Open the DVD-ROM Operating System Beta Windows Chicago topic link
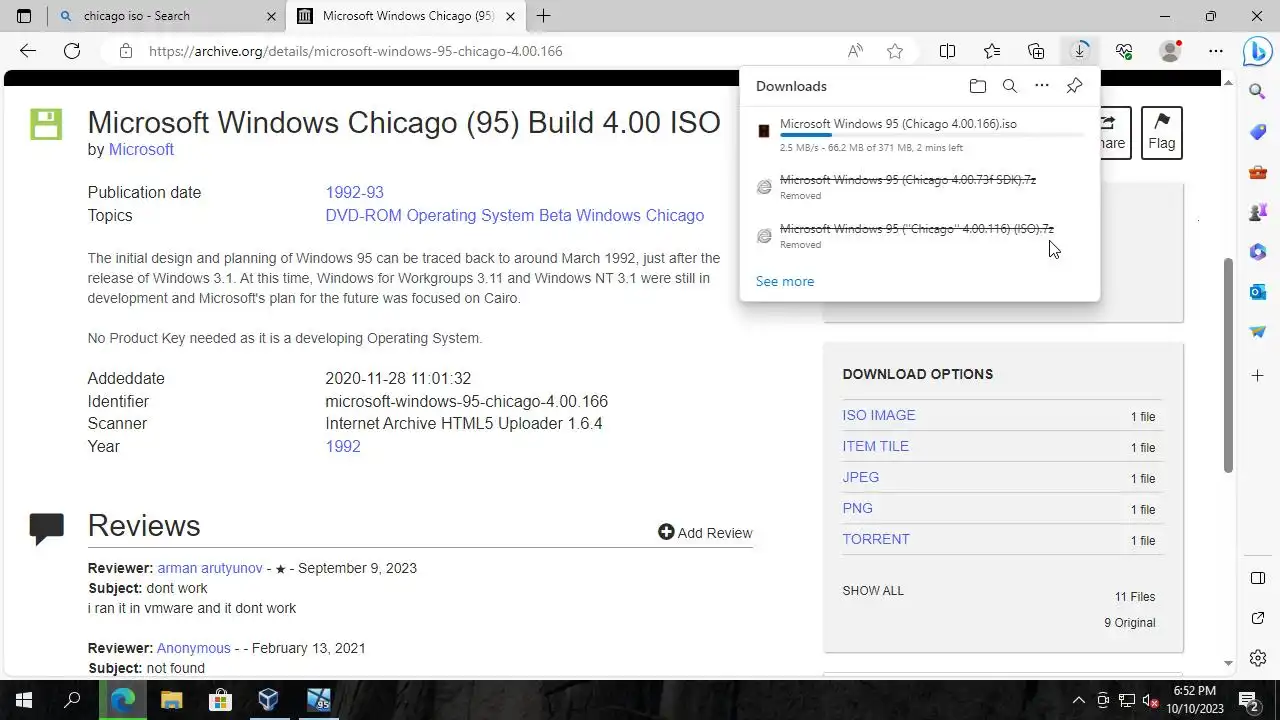The image size is (1280, 720). pyautogui.click(x=514, y=215)
